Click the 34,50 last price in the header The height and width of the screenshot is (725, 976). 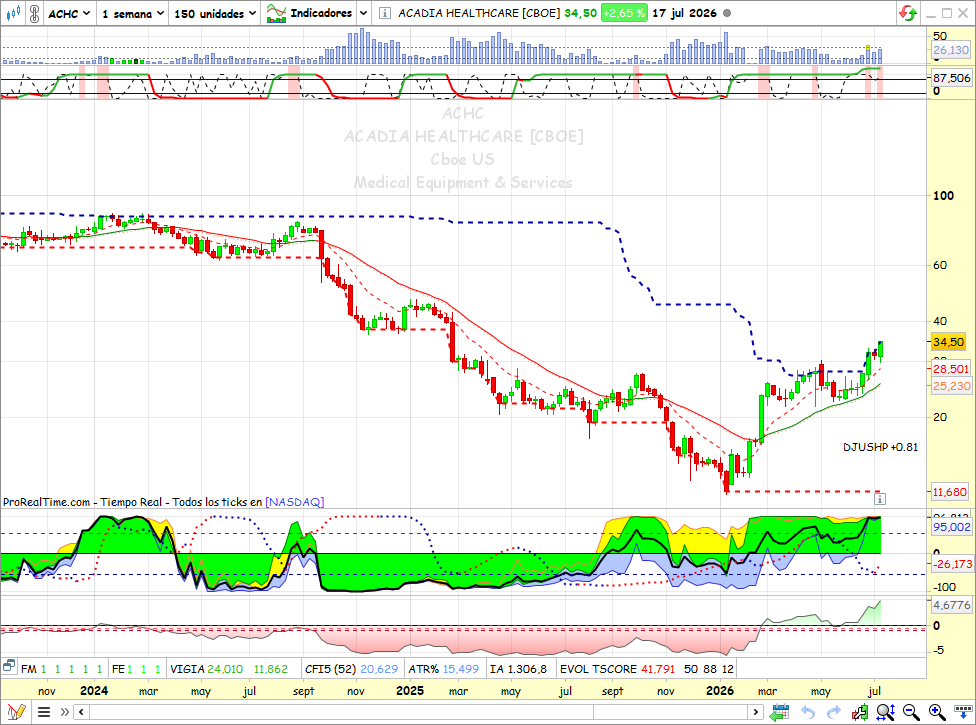[x=580, y=13]
